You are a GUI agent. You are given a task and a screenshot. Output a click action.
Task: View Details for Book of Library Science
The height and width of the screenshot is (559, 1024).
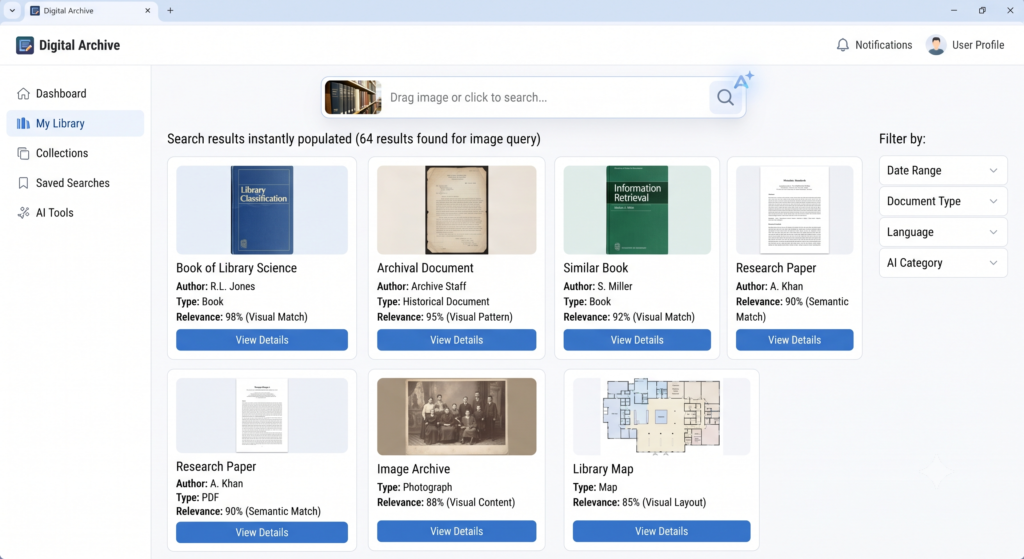coord(262,340)
